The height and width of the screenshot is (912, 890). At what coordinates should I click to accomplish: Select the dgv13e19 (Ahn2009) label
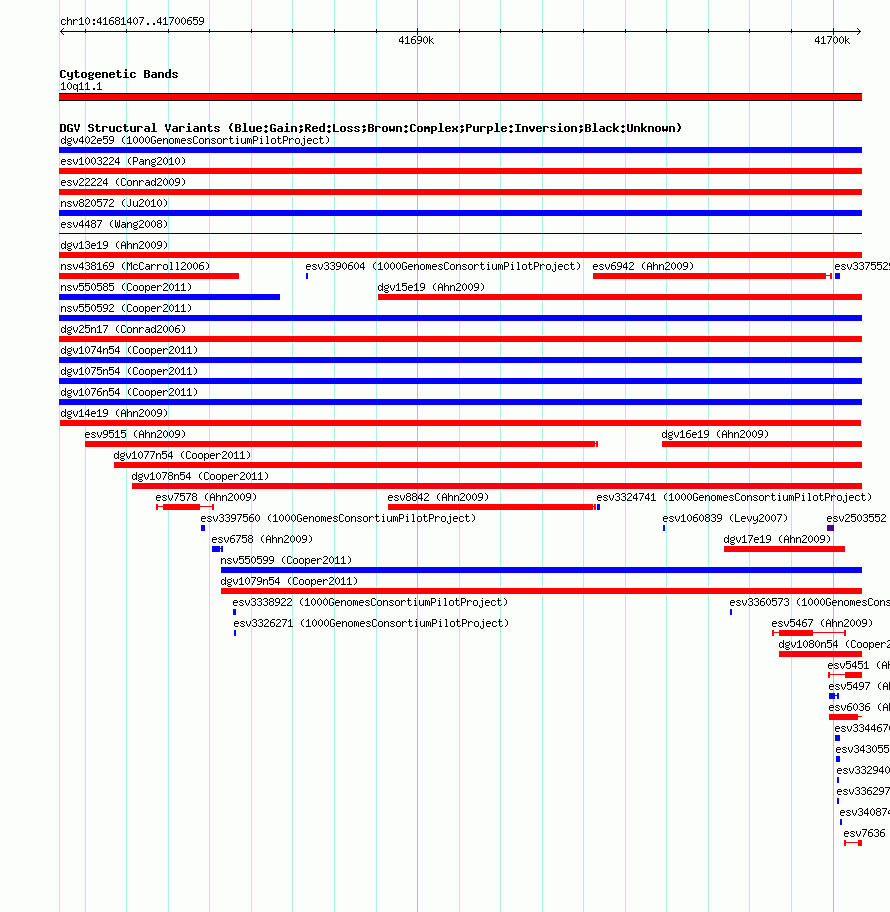pyautogui.click(x=114, y=245)
